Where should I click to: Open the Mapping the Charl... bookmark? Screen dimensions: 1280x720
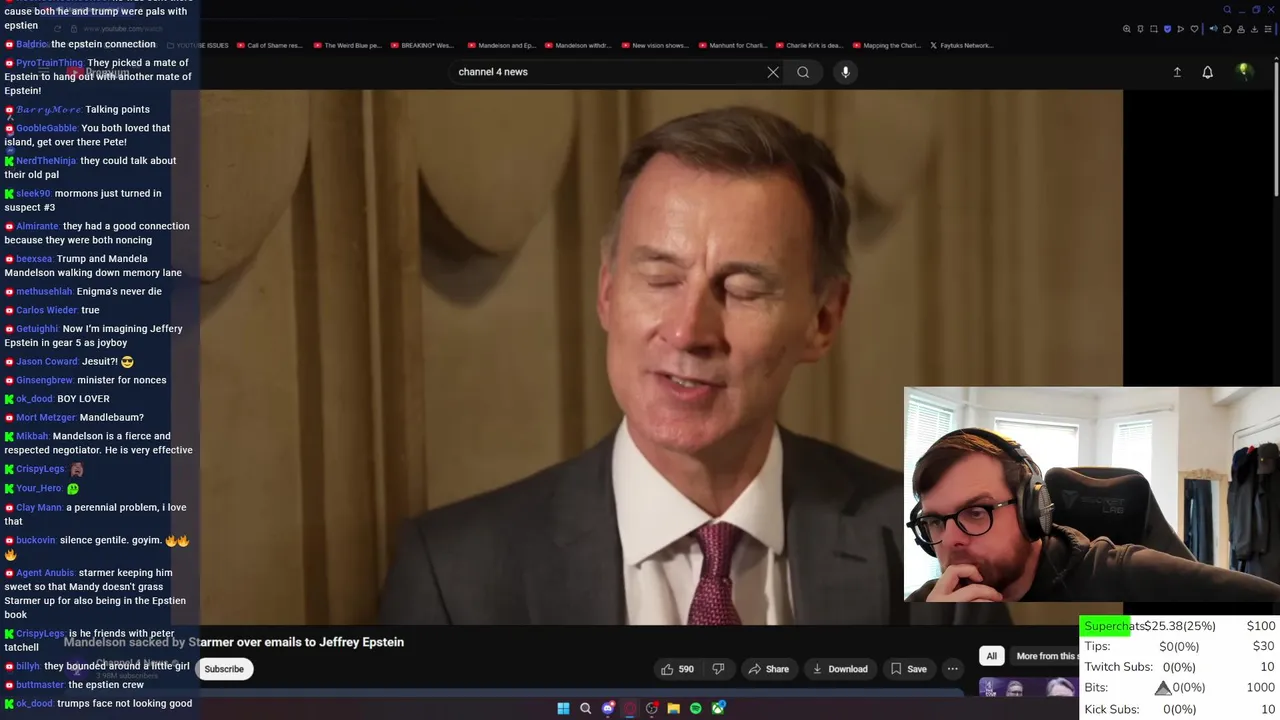[x=886, y=45]
